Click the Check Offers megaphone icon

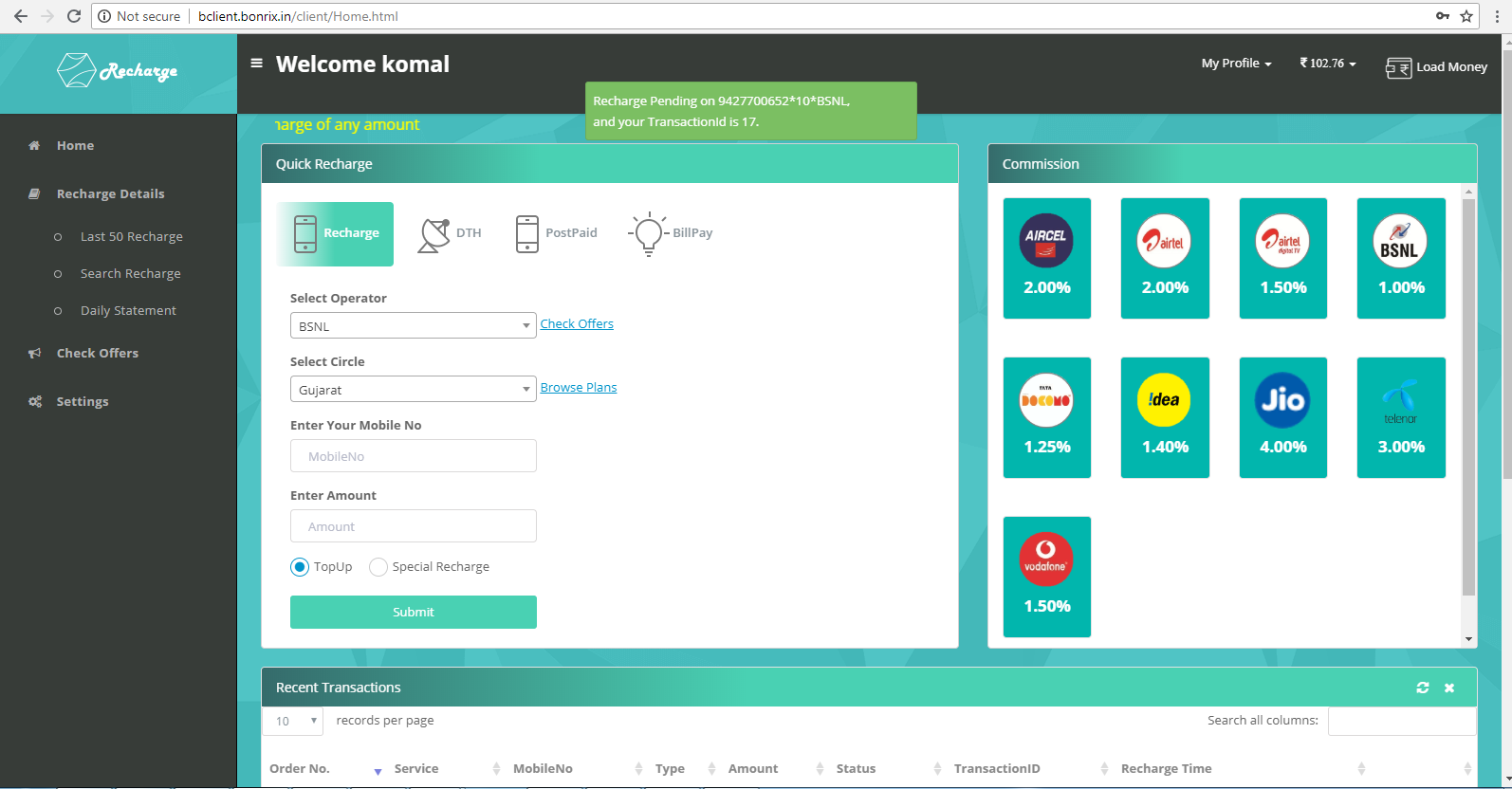[x=34, y=353]
